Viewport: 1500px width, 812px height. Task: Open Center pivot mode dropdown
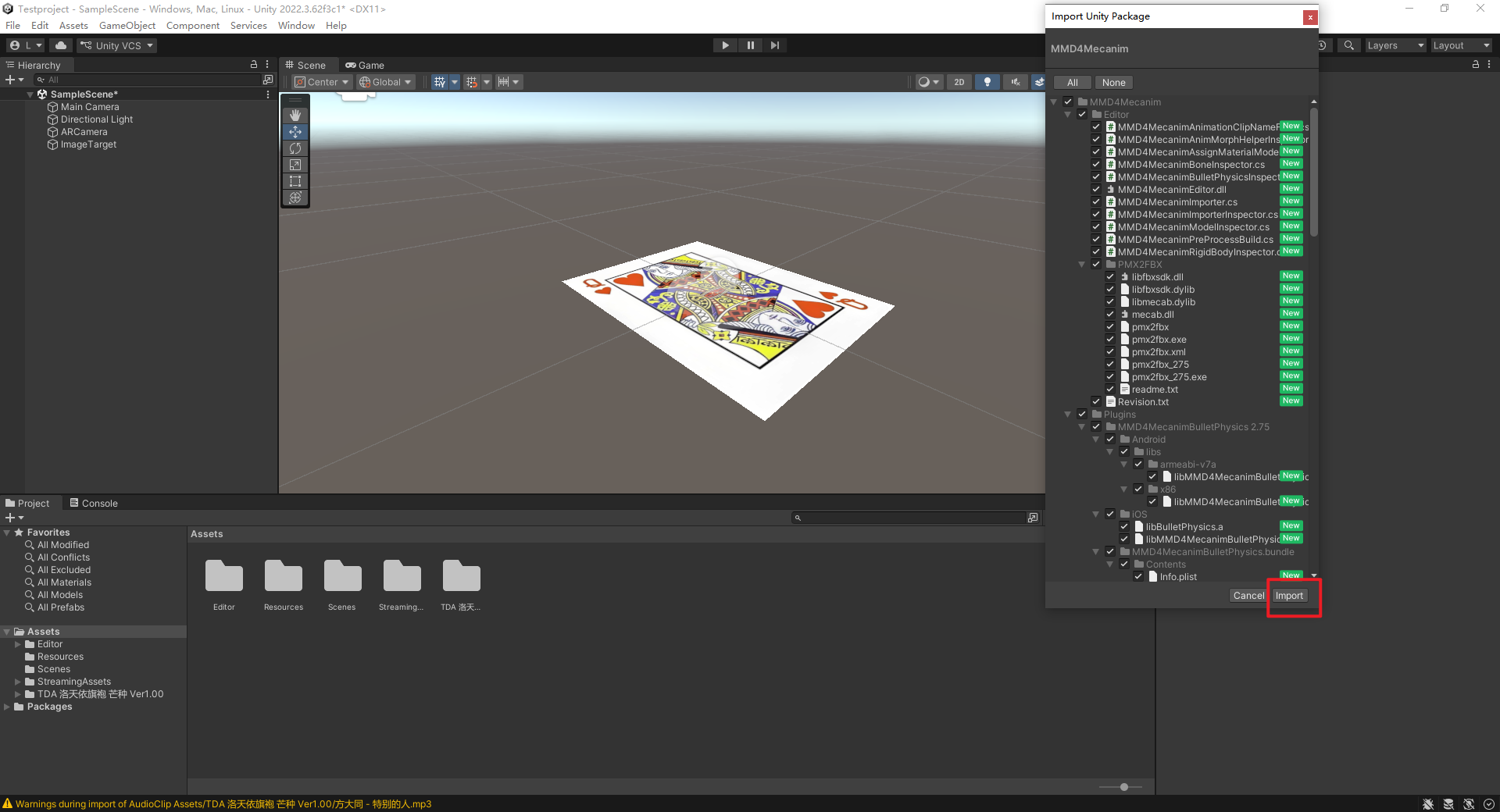click(322, 82)
